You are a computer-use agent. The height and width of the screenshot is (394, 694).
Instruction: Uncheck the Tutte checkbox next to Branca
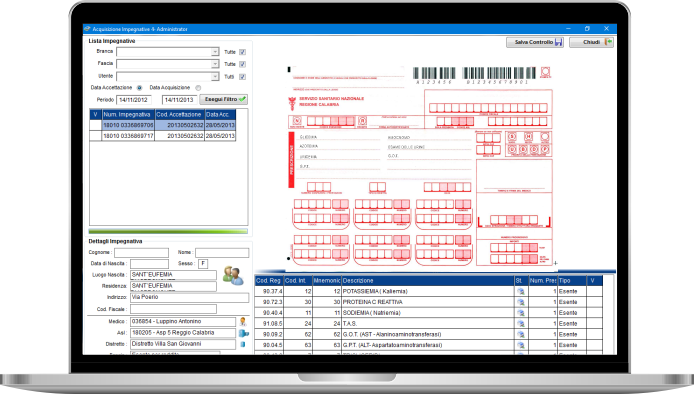click(243, 52)
